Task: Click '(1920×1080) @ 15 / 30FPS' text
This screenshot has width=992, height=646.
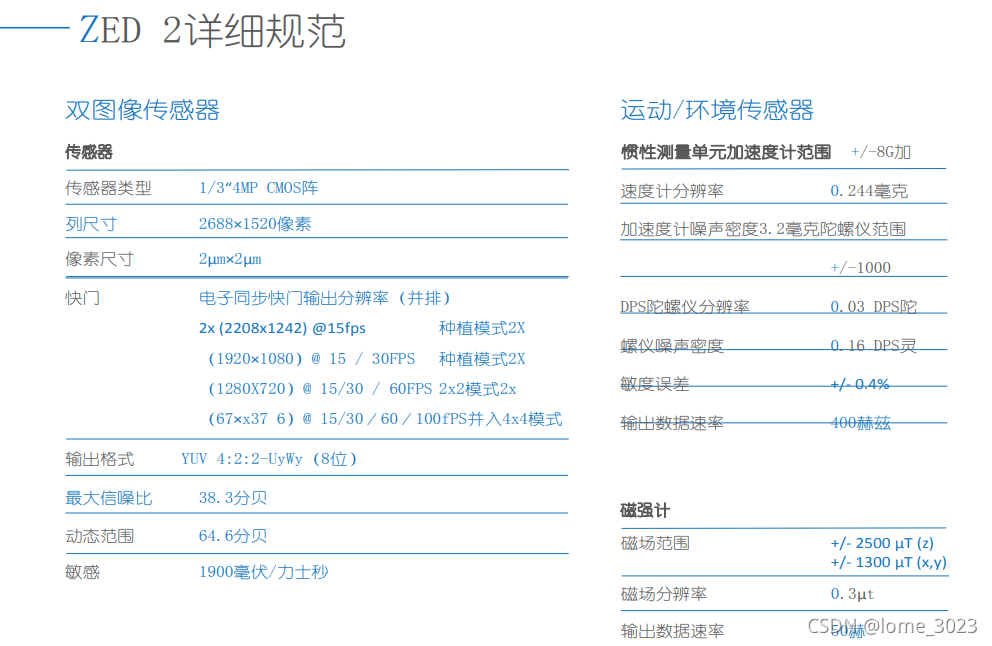Action: 311,359
